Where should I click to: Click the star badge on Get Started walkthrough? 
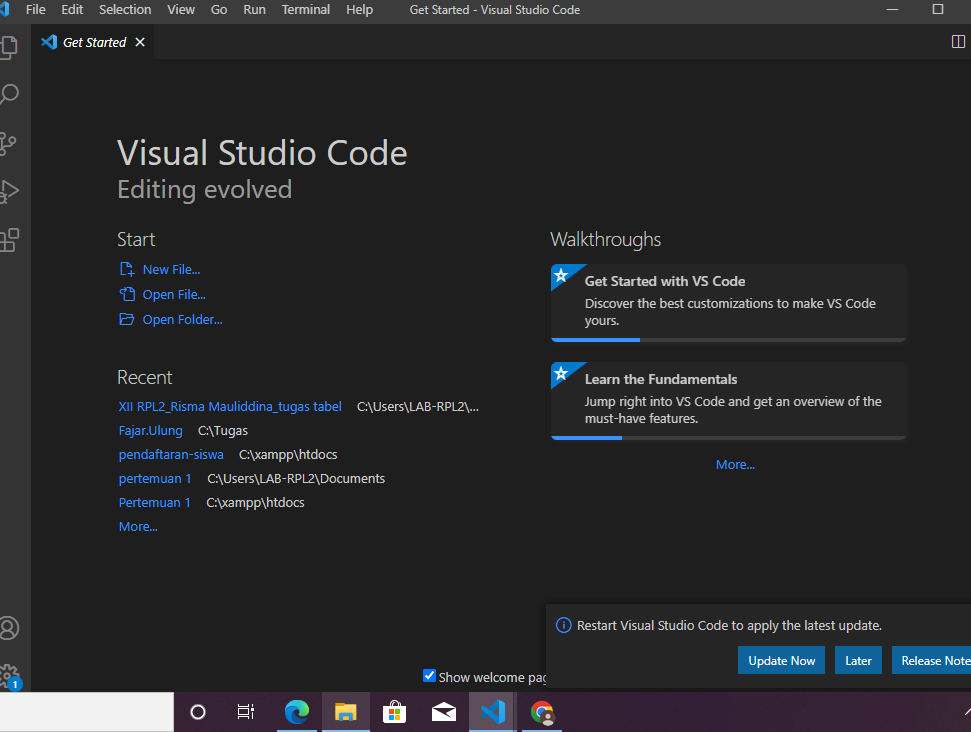tap(561, 275)
